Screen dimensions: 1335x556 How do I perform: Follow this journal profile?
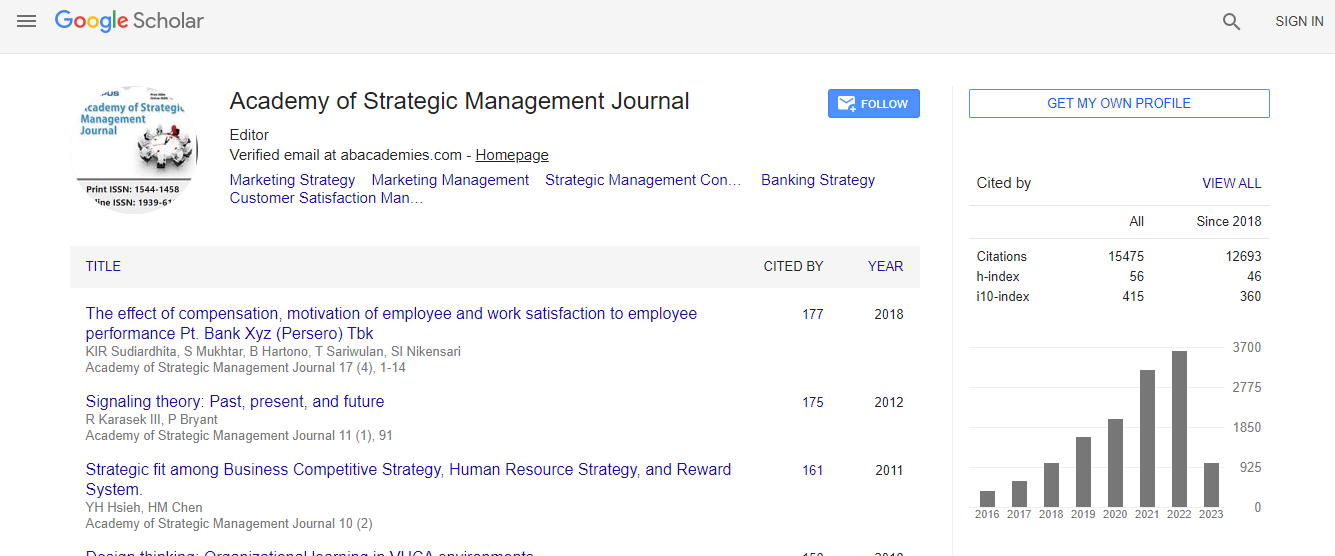874,104
